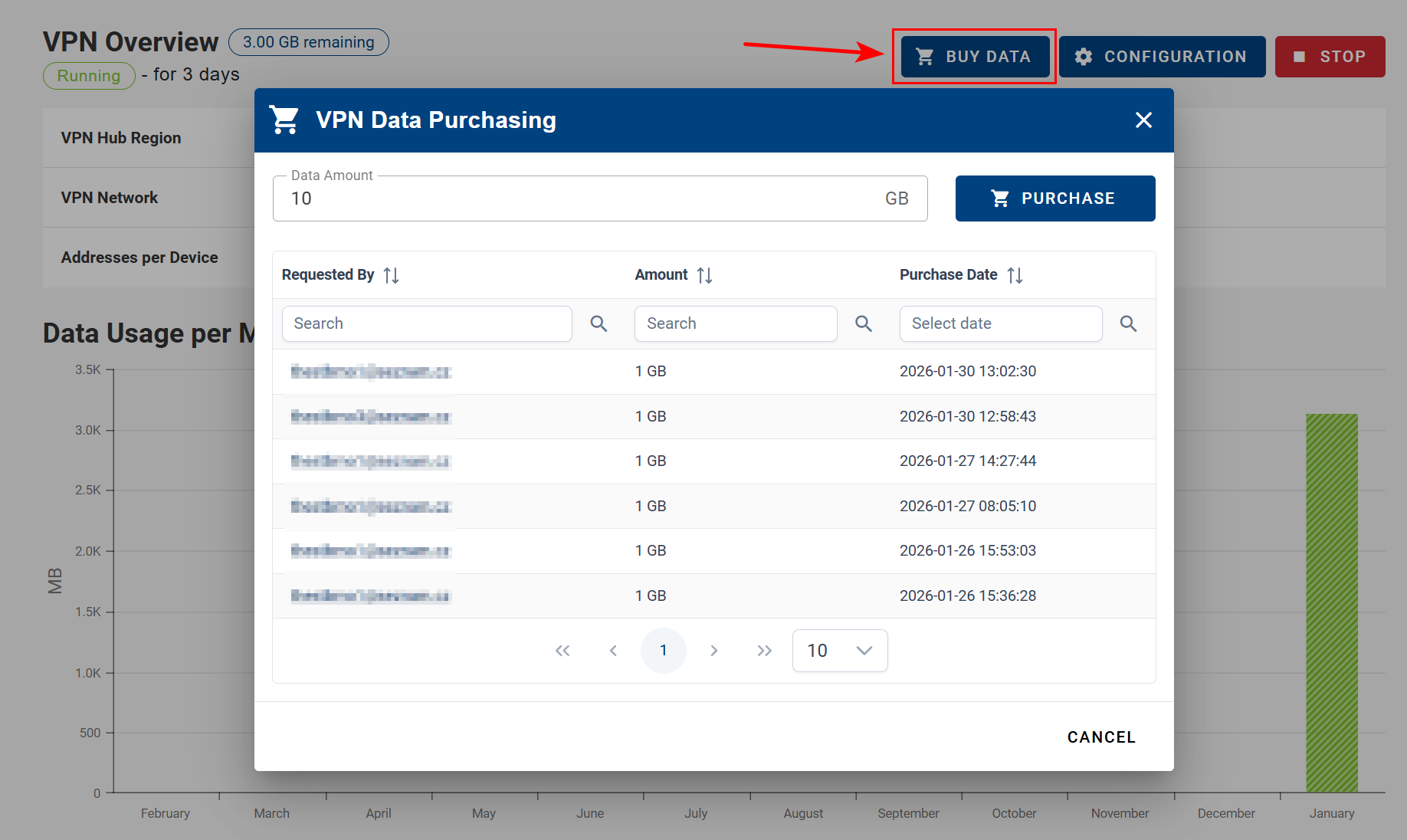Click the stop square icon on the STOP button
The image size is (1407, 840).
[1299, 56]
